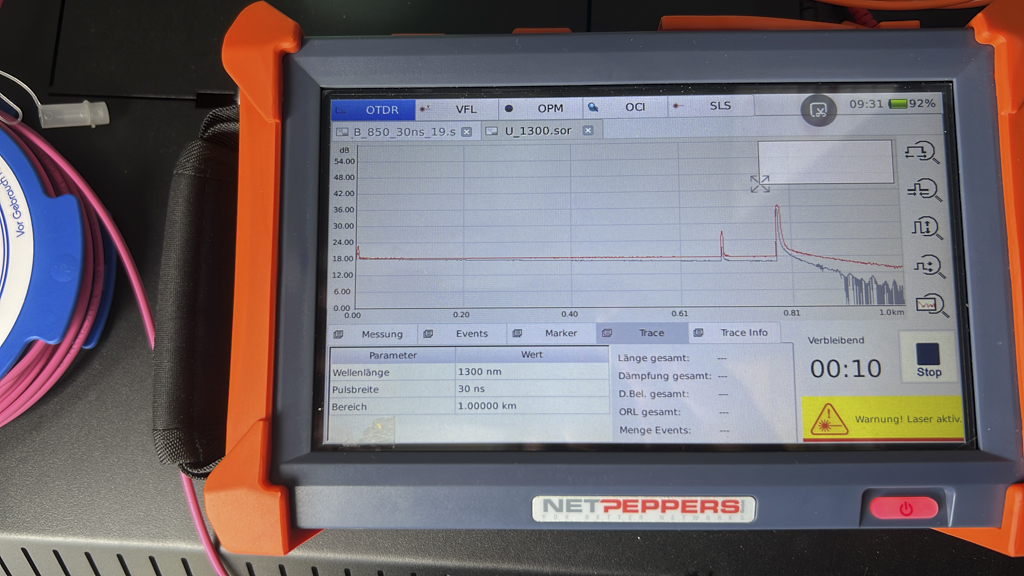This screenshot has width=1024, height=576.
Task: Tap the 30 ns value cell
Action: click(532, 388)
